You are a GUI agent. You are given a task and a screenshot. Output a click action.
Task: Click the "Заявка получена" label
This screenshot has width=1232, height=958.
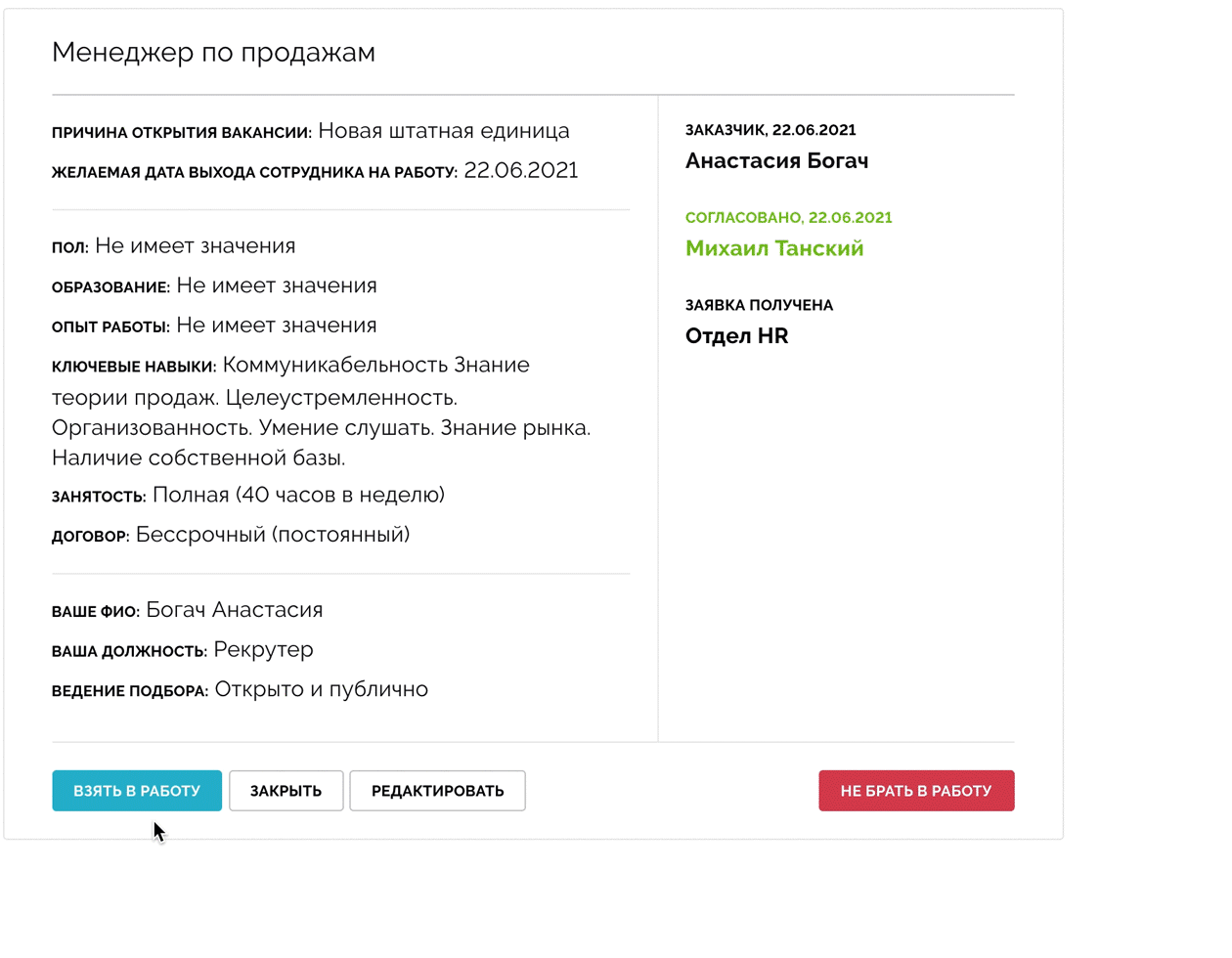click(x=759, y=306)
